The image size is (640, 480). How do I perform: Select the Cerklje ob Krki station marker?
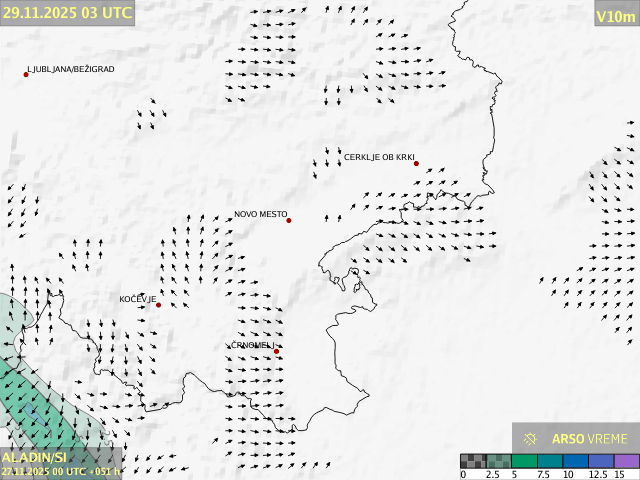(x=416, y=164)
